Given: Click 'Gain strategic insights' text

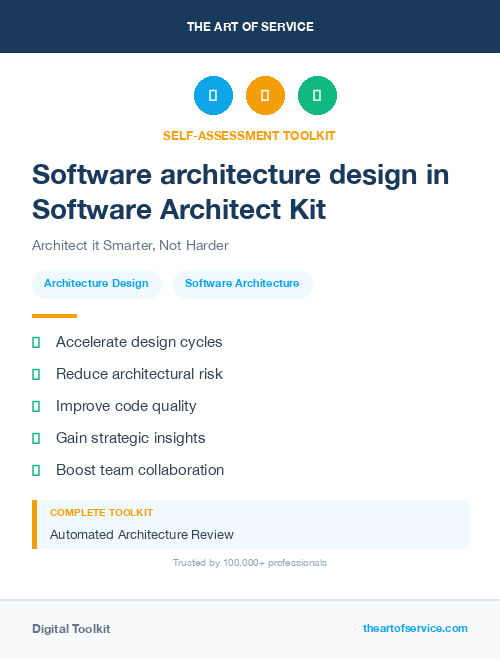Looking at the screenshot, I should [131, 438].
